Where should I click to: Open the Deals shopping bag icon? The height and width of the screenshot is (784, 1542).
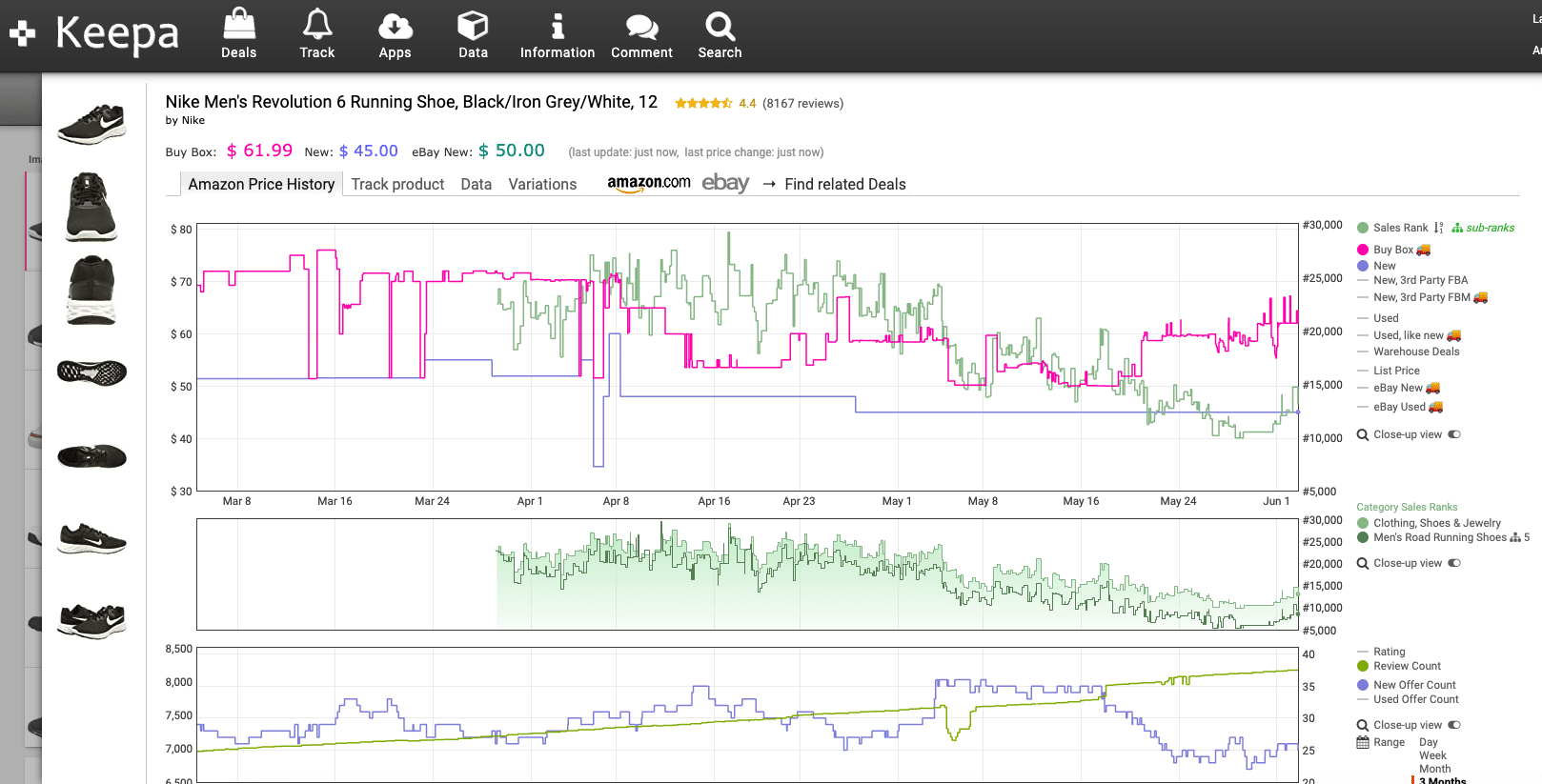(x=238, y=24)
